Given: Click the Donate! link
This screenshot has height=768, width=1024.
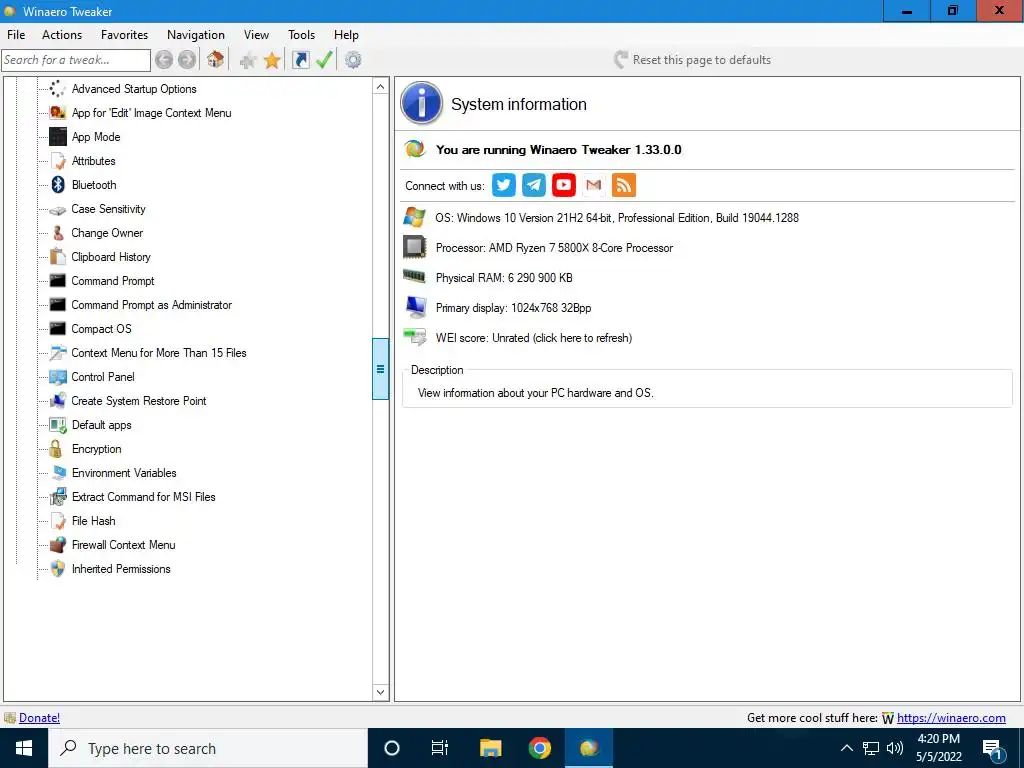Looking at the screenshot, I should tap(39, 718).
